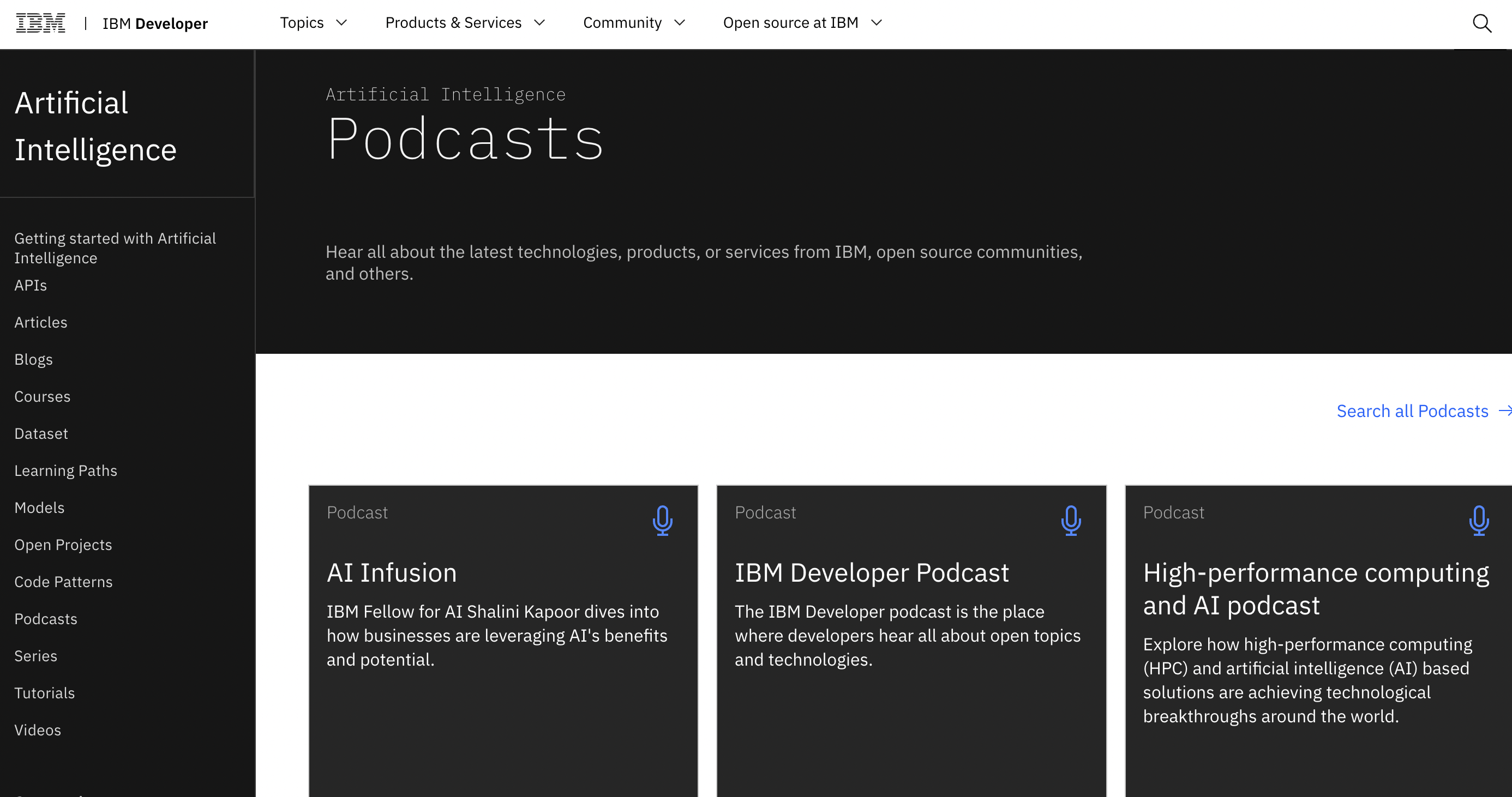
Task: Expand the Topics navigation dropdown
Action: point(313,22)
